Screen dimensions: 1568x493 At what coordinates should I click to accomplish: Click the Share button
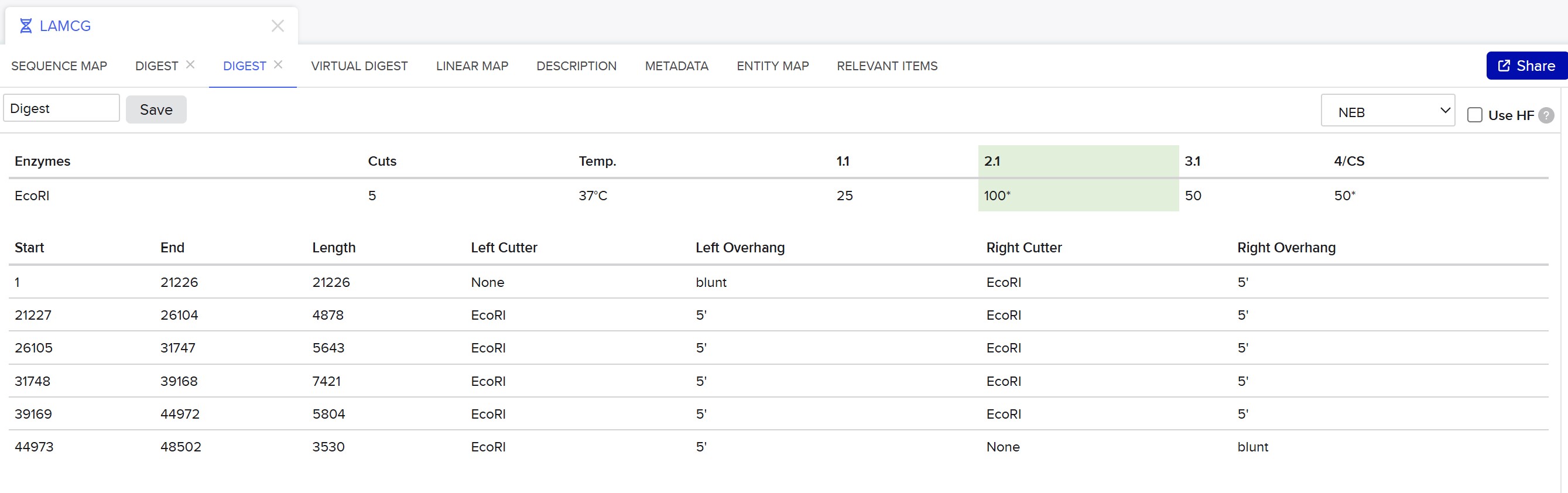[x=1526, y=66]
